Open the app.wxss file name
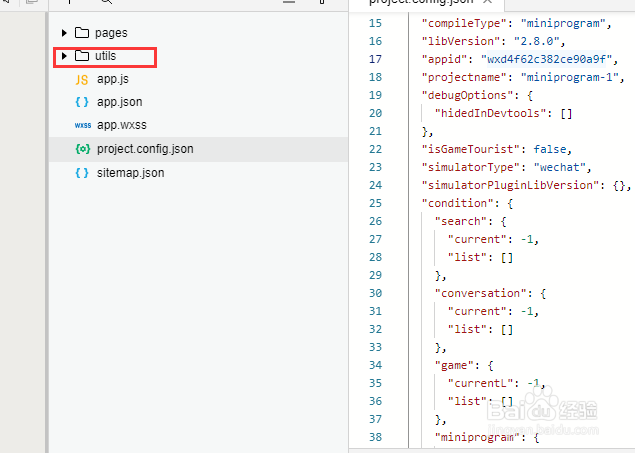 [x=122, y=125]
